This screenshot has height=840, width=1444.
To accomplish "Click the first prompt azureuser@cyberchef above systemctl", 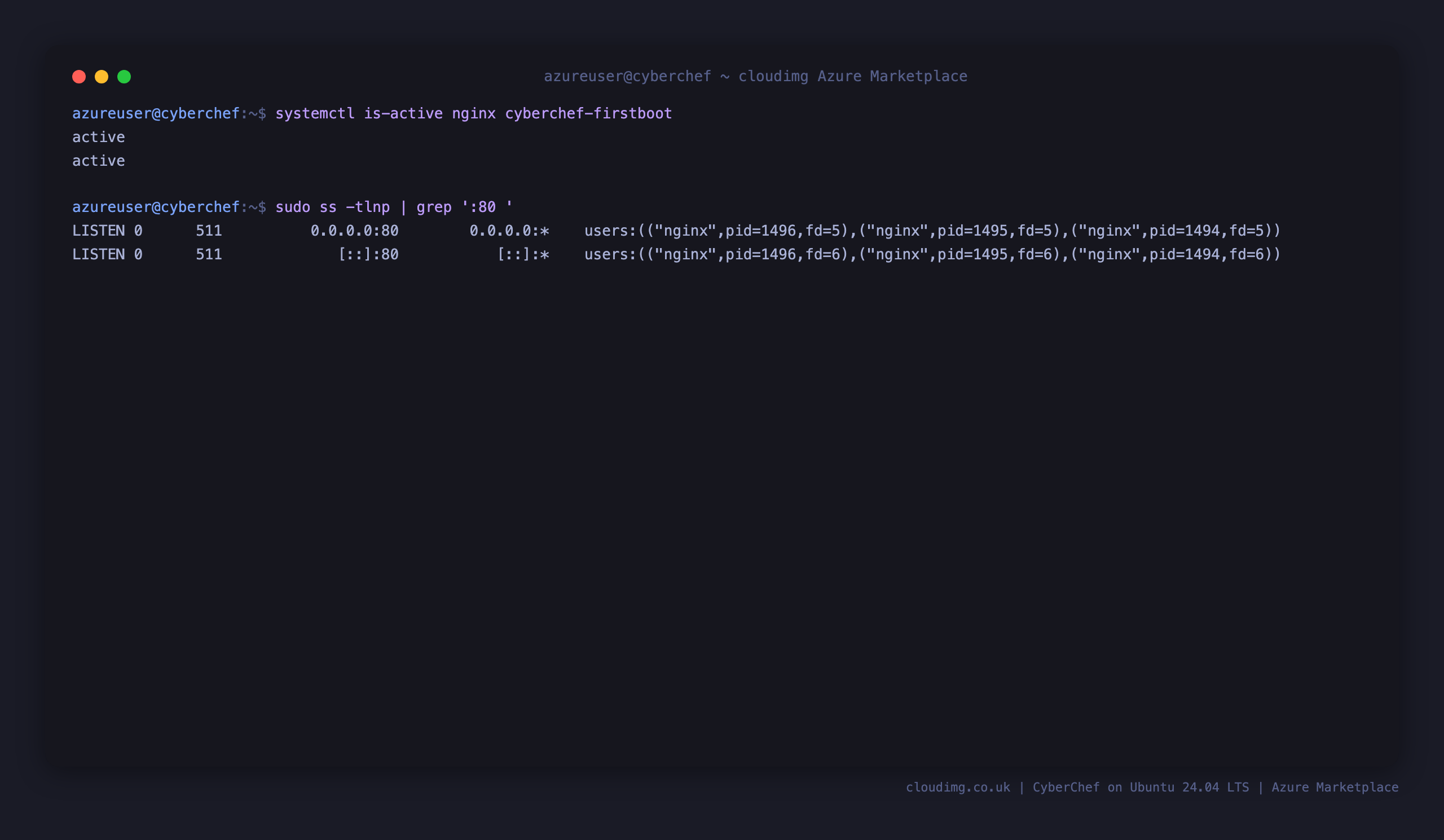I will pyautogui.click(x=156, y=113).
